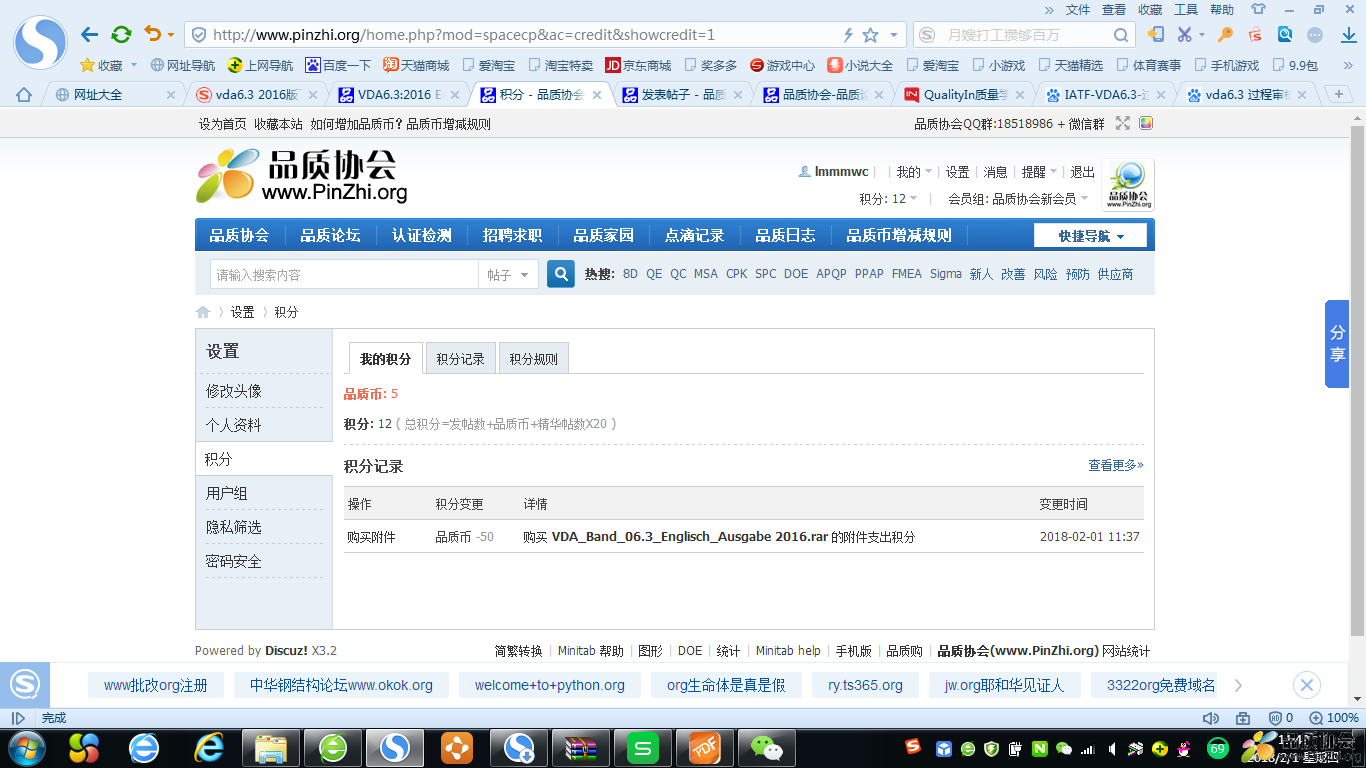Open the PDF reader taskbar icon
The image size is (1366, 768).
click(x=705, y=747)
